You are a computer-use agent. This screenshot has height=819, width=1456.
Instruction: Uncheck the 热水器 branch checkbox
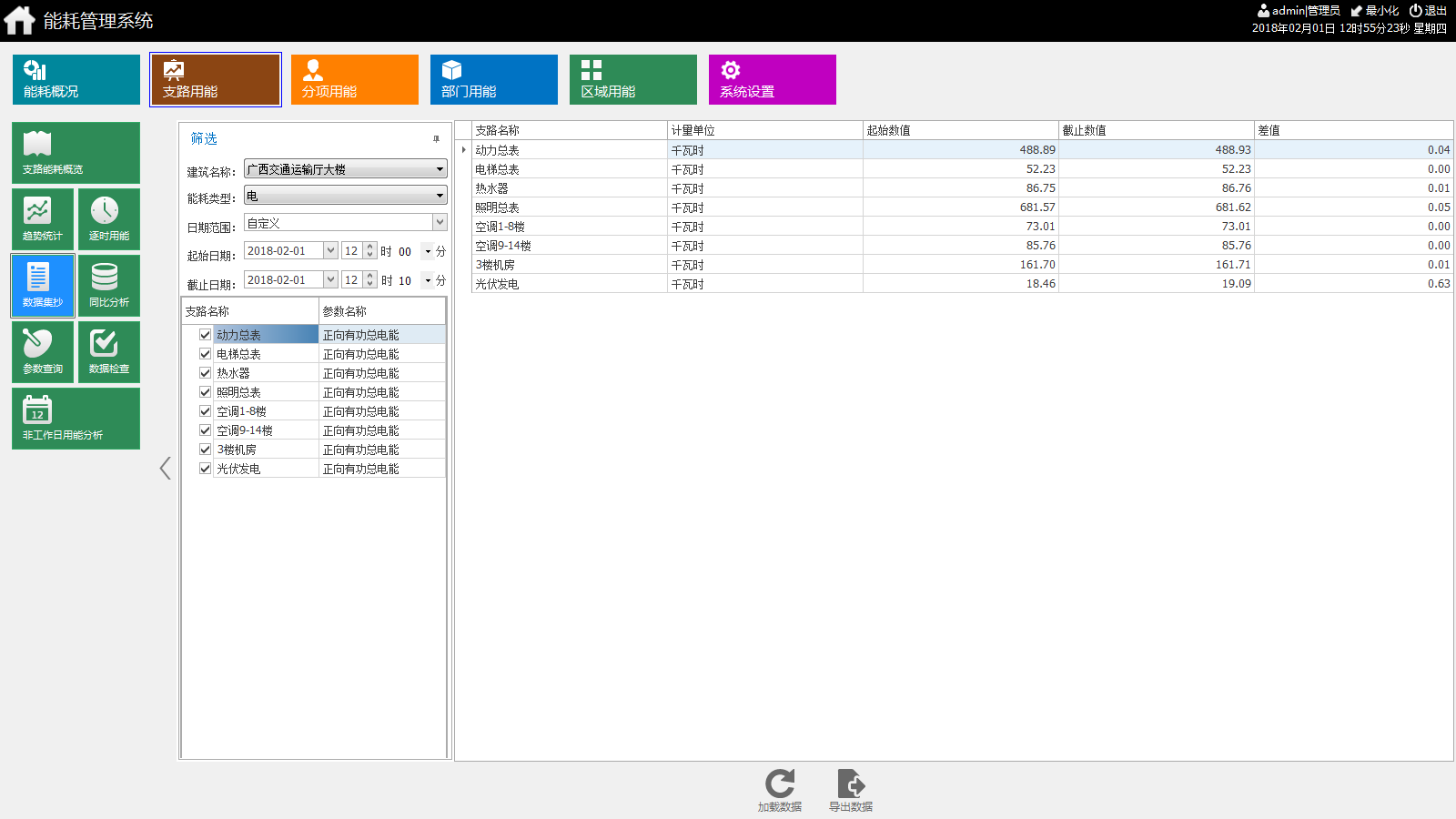[x=205, y=373]
